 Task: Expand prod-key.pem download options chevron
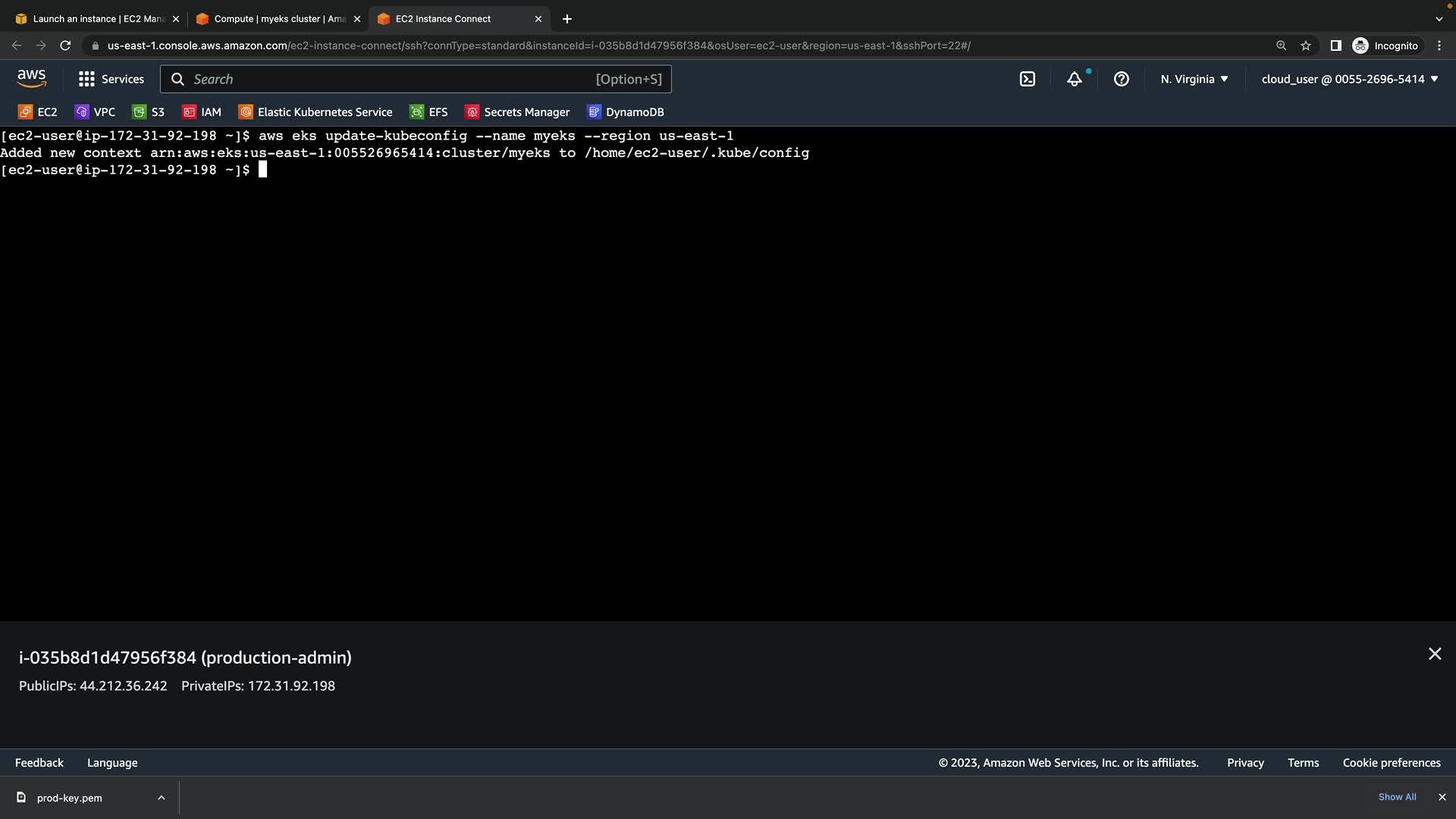(x=162, y=798)
